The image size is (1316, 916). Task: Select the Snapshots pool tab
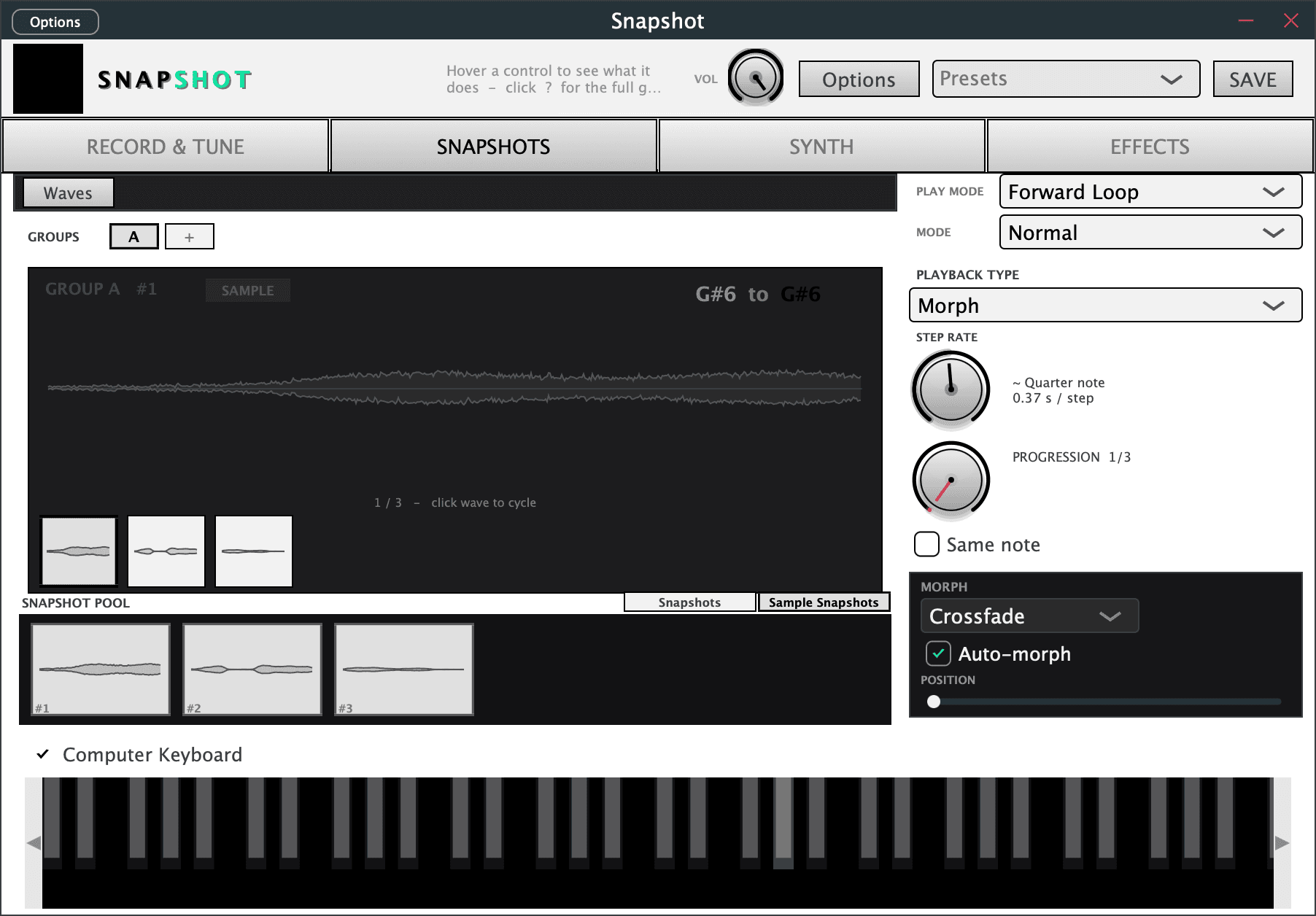(x=689, y=602)
